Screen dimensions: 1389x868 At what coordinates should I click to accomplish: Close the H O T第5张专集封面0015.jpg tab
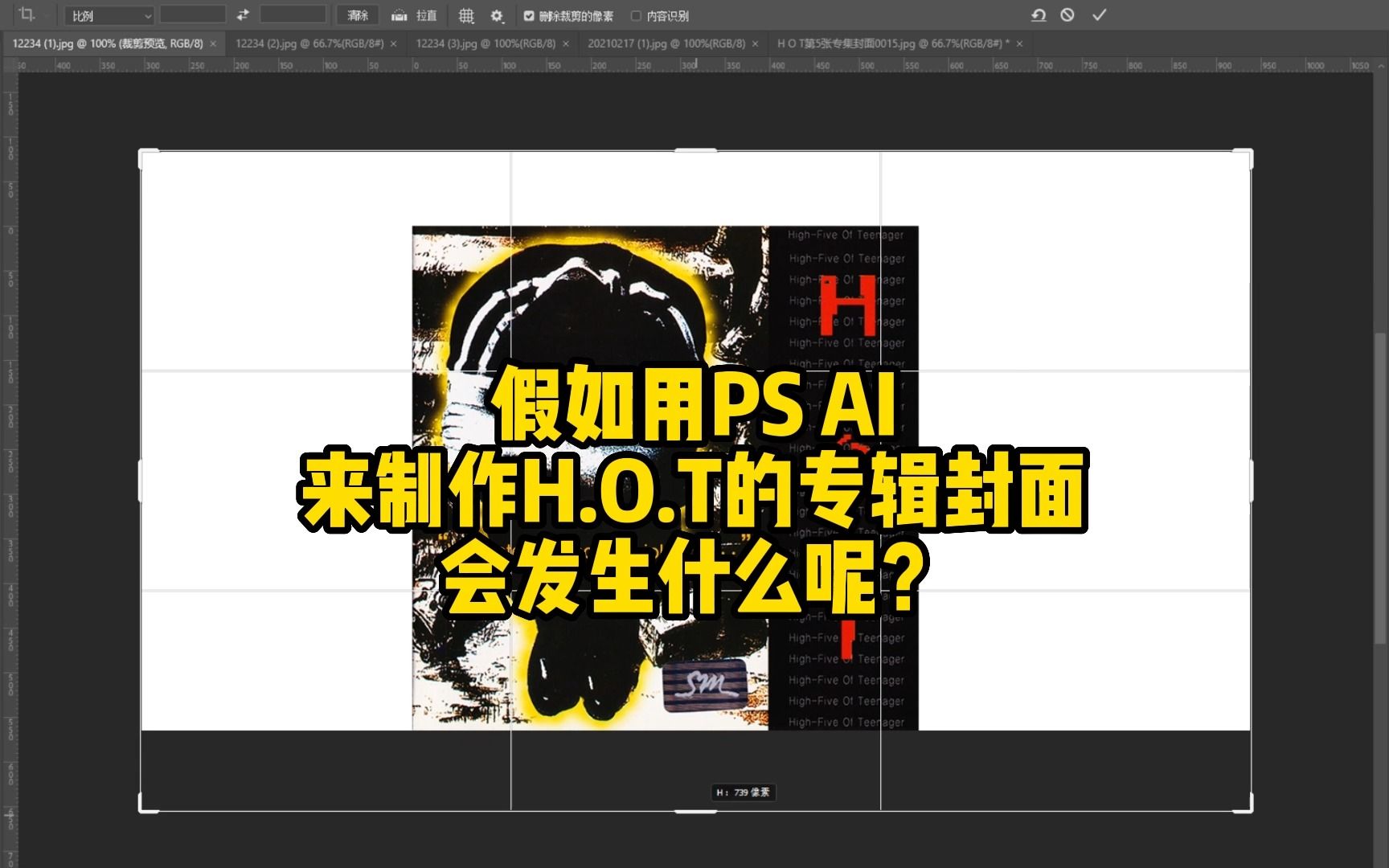point(1019,44)
